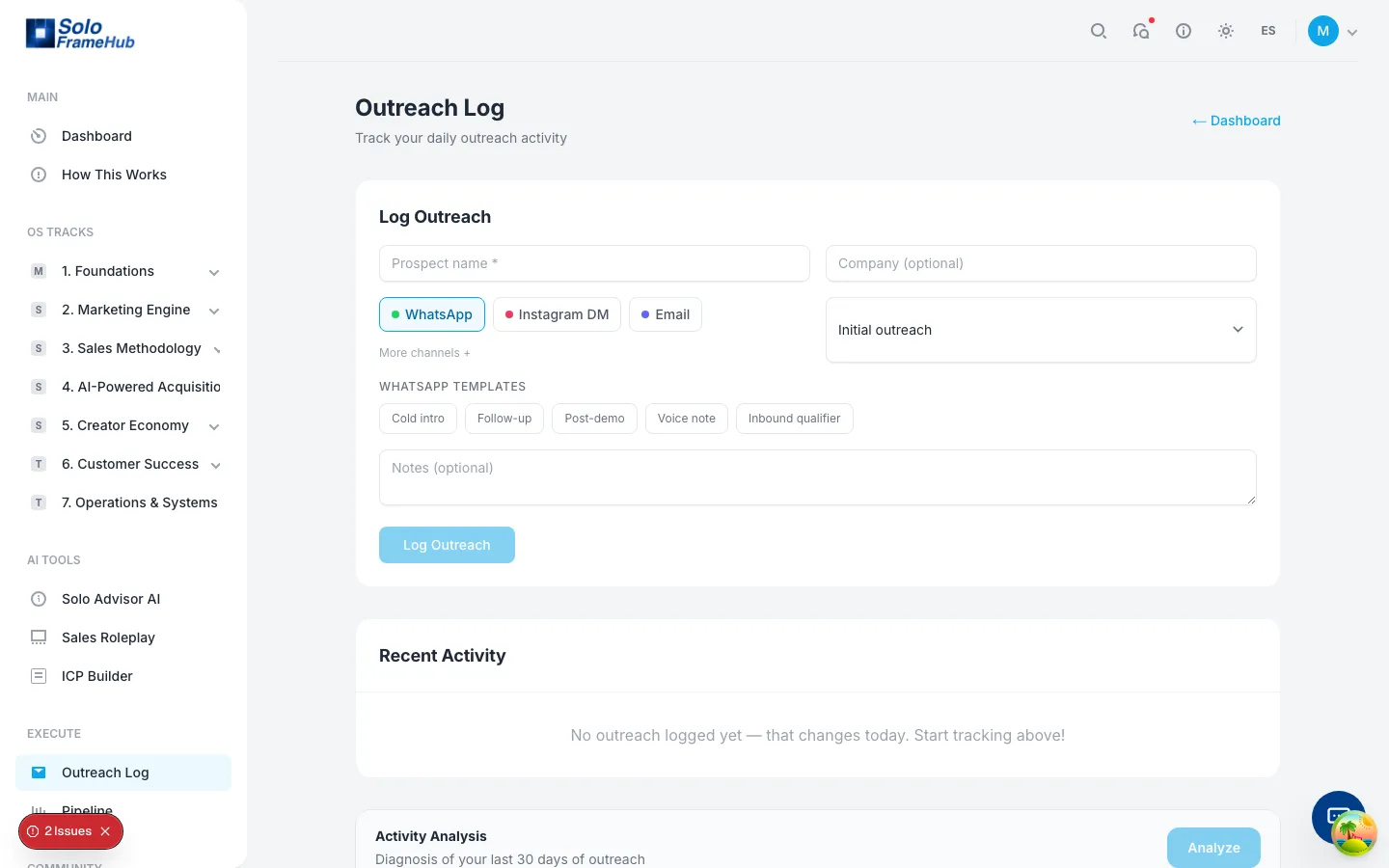Image resolution: width=1389 pixels, height=868 pixels.
Task: Open Solo Advisor AI tool
Action: (x=123, y=599)
